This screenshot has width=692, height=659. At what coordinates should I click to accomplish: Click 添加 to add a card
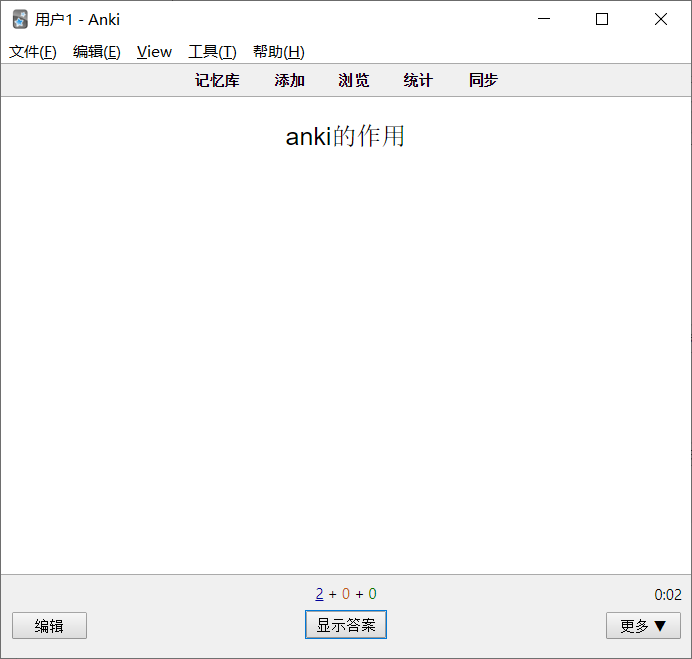coord(290,80)
